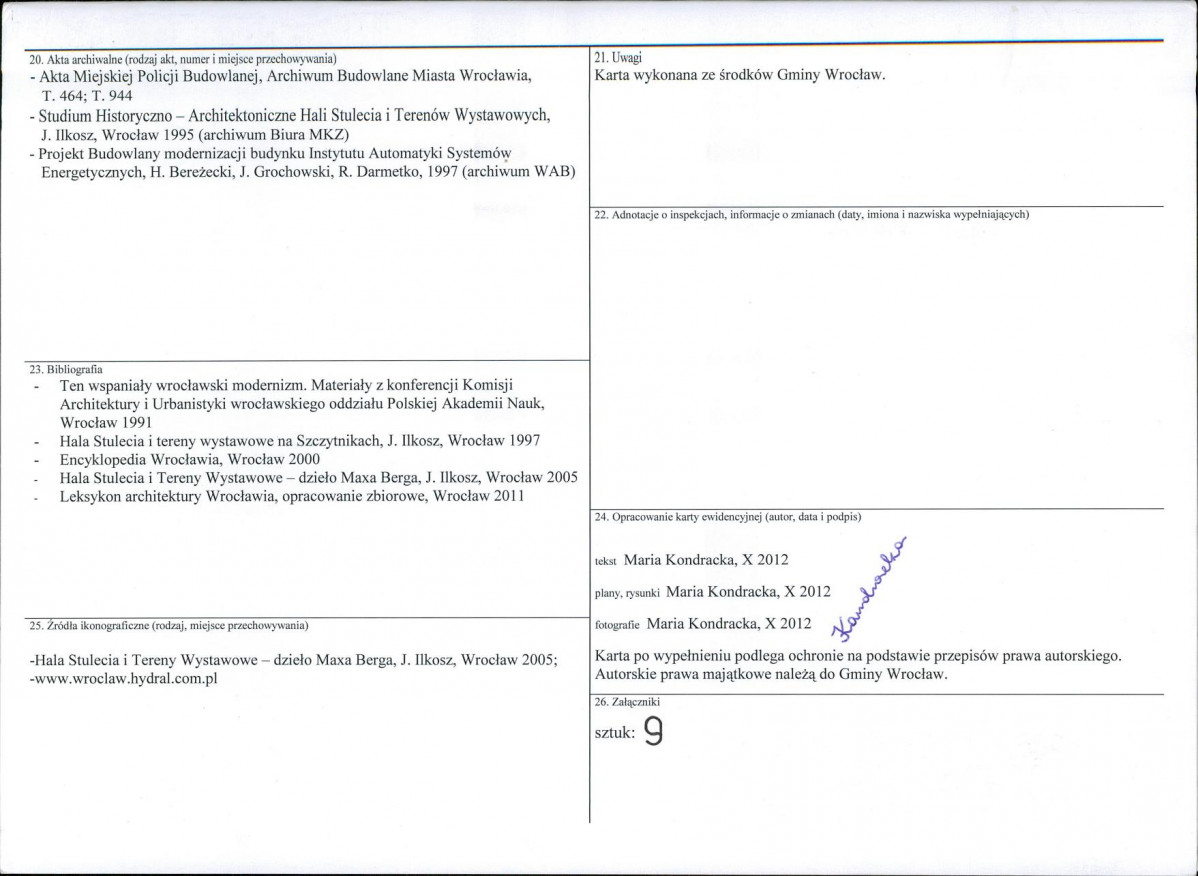Click the 'Akta Miejskiej Policji Budowlanej' entry
Viewport: 1198px width, 876px height.
[x=285, y=76]
